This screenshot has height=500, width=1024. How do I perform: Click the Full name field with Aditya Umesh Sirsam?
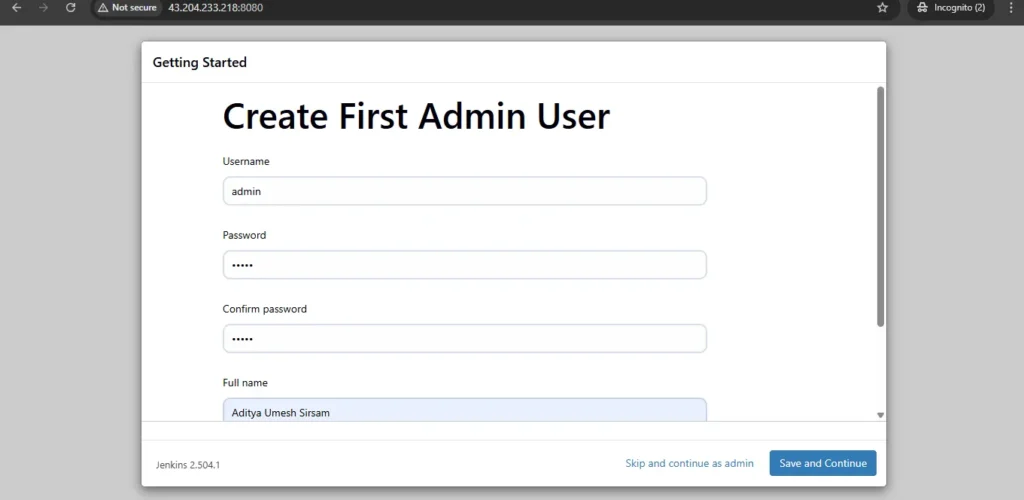[x=464, y=410]
